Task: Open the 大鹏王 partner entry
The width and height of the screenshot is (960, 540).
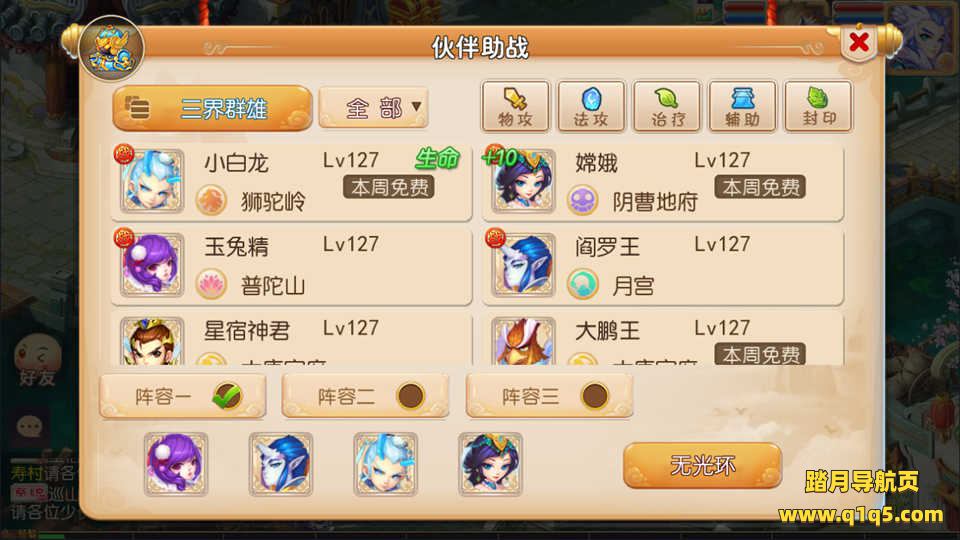Action: click(663, 340)
